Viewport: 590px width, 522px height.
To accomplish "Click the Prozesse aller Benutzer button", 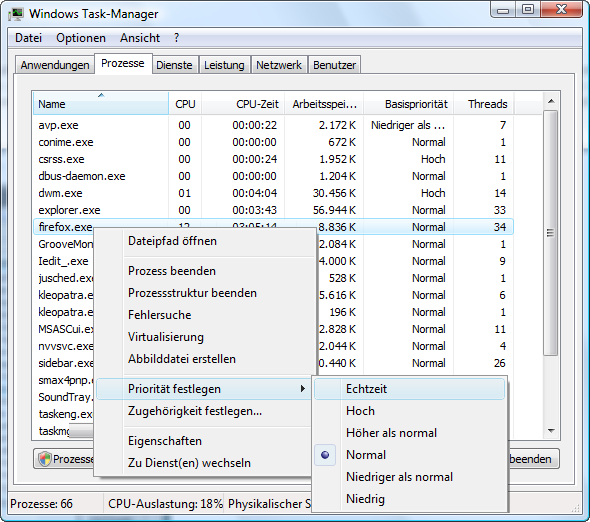I will coord(64,459).
